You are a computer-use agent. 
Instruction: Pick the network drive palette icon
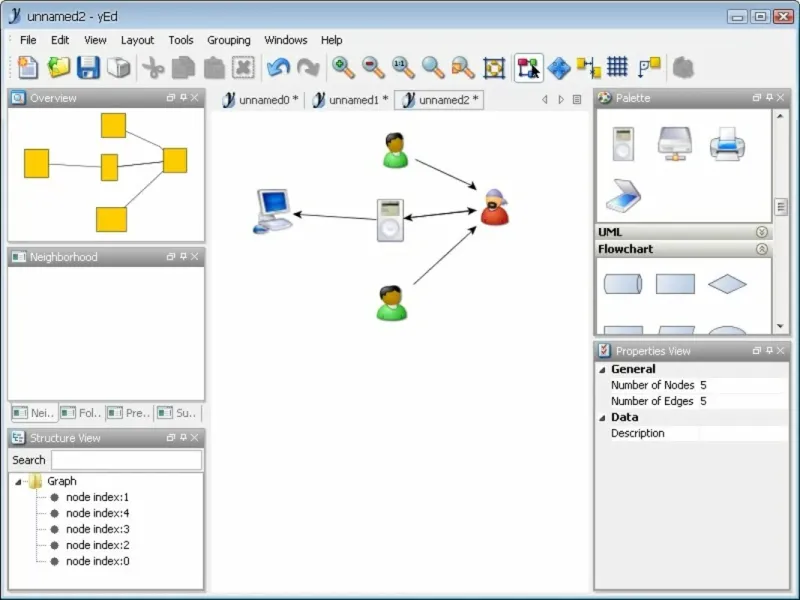[675, 144]
